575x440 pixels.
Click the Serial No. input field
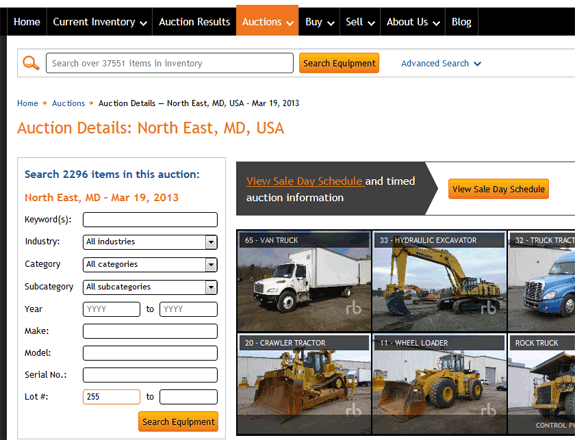pyautogui.click(x=150, y=375)
